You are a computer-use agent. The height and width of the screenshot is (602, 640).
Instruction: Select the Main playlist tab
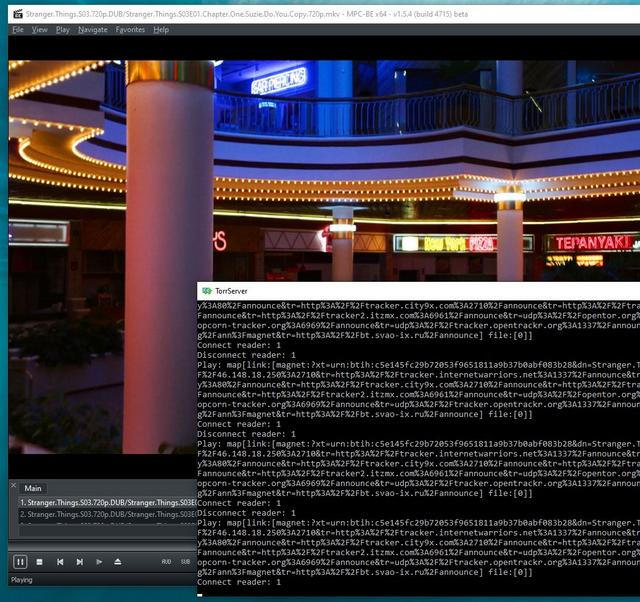[33, 488]
